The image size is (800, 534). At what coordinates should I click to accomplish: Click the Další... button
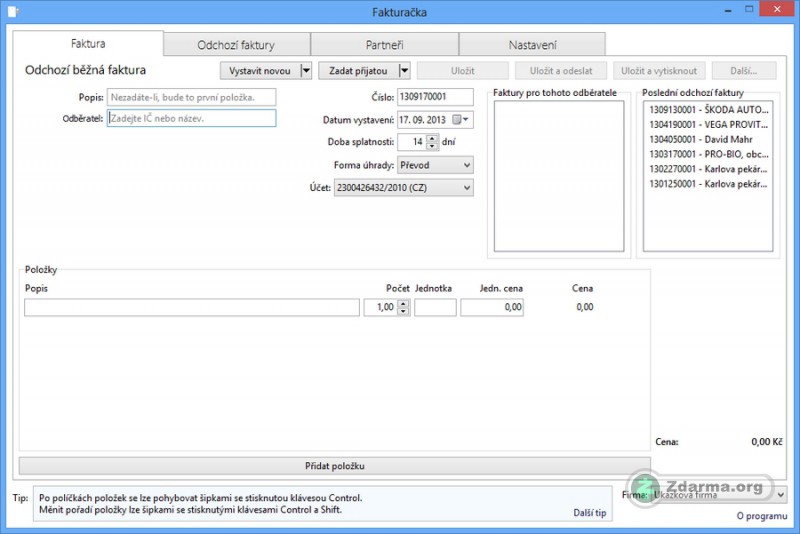744,71
